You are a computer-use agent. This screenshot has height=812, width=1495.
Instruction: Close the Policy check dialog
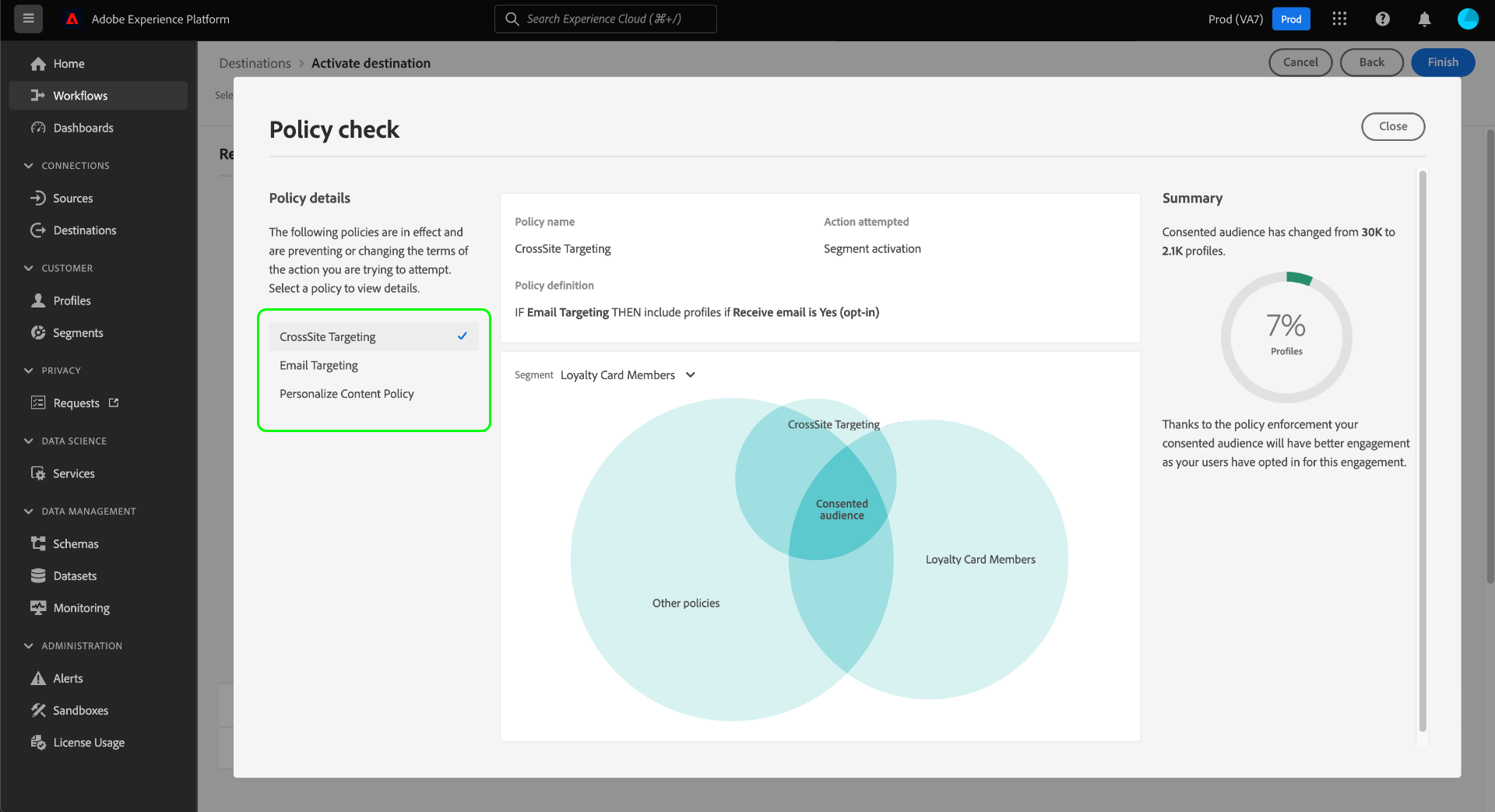(x=1393, y=127)
